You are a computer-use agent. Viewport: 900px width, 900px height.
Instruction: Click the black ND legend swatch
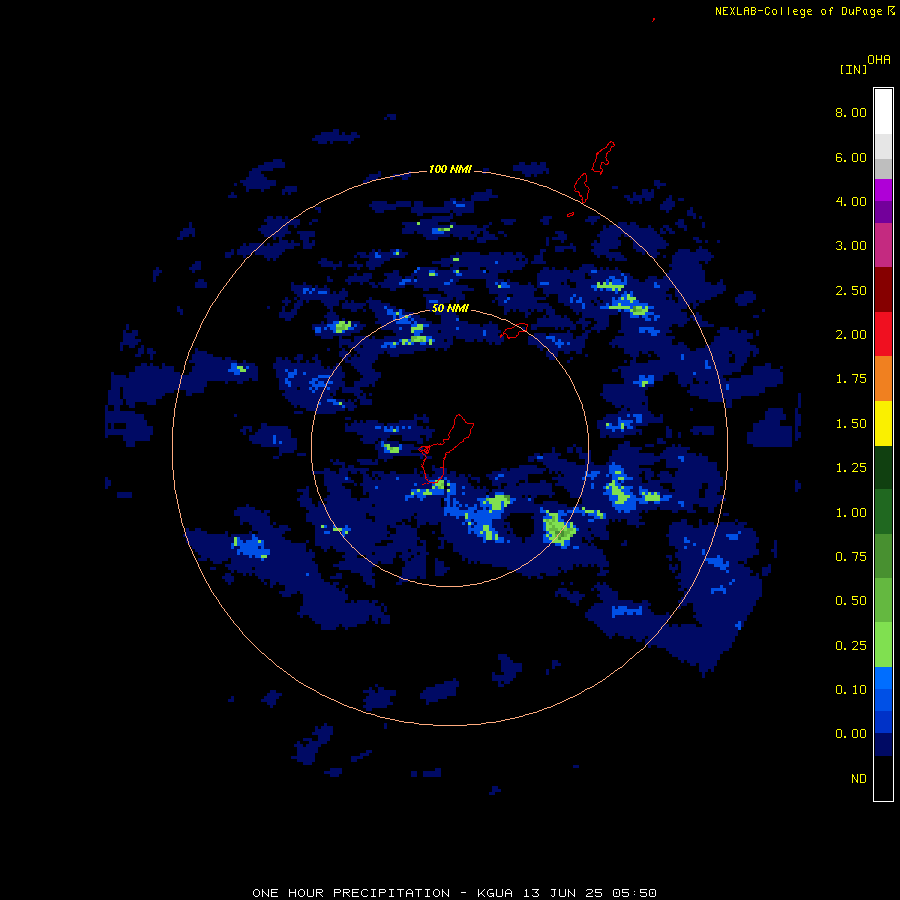point(883,778)
